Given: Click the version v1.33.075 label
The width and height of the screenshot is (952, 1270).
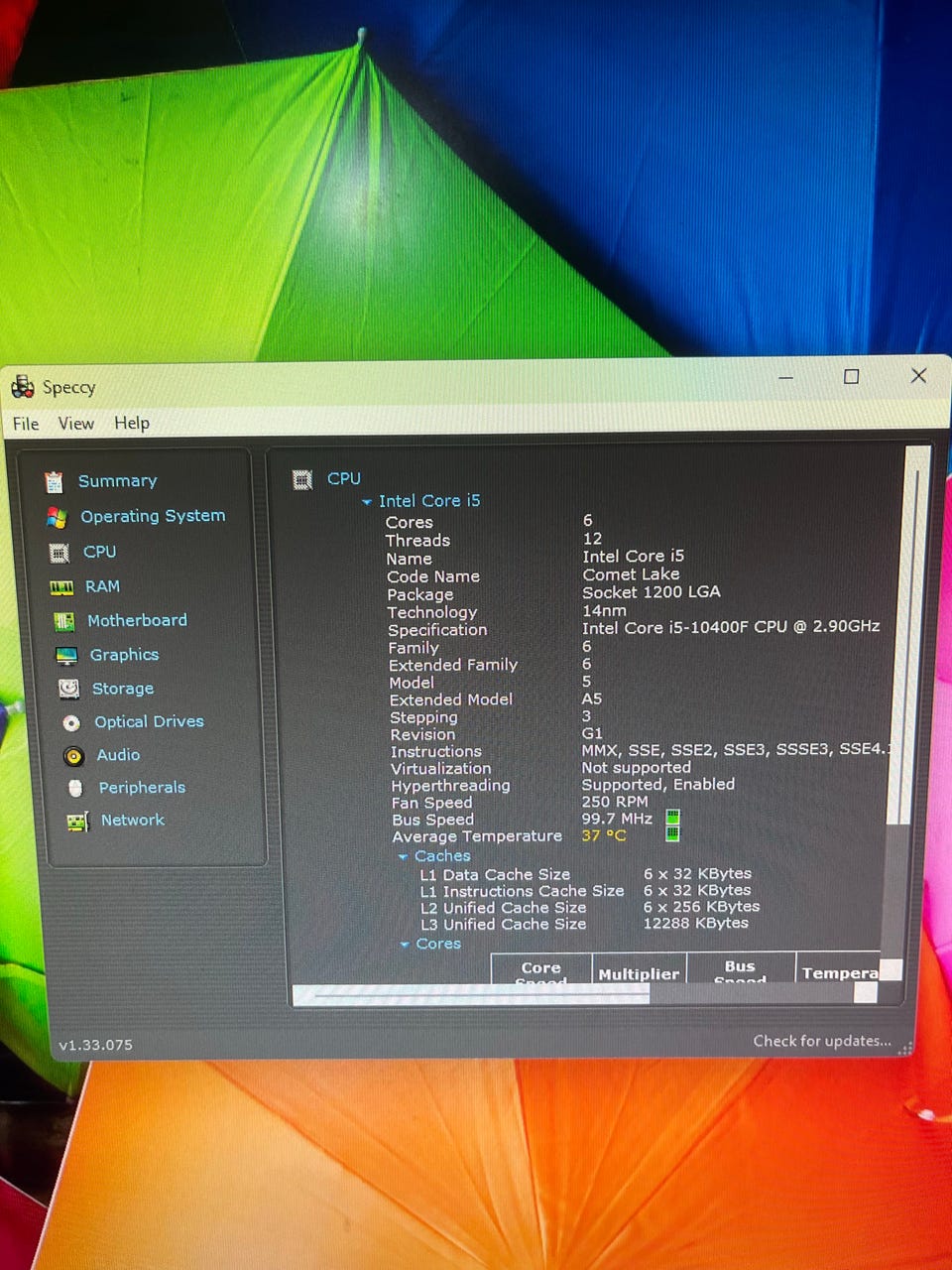Looking at the screenshot, I should [x=95, y=1045].
